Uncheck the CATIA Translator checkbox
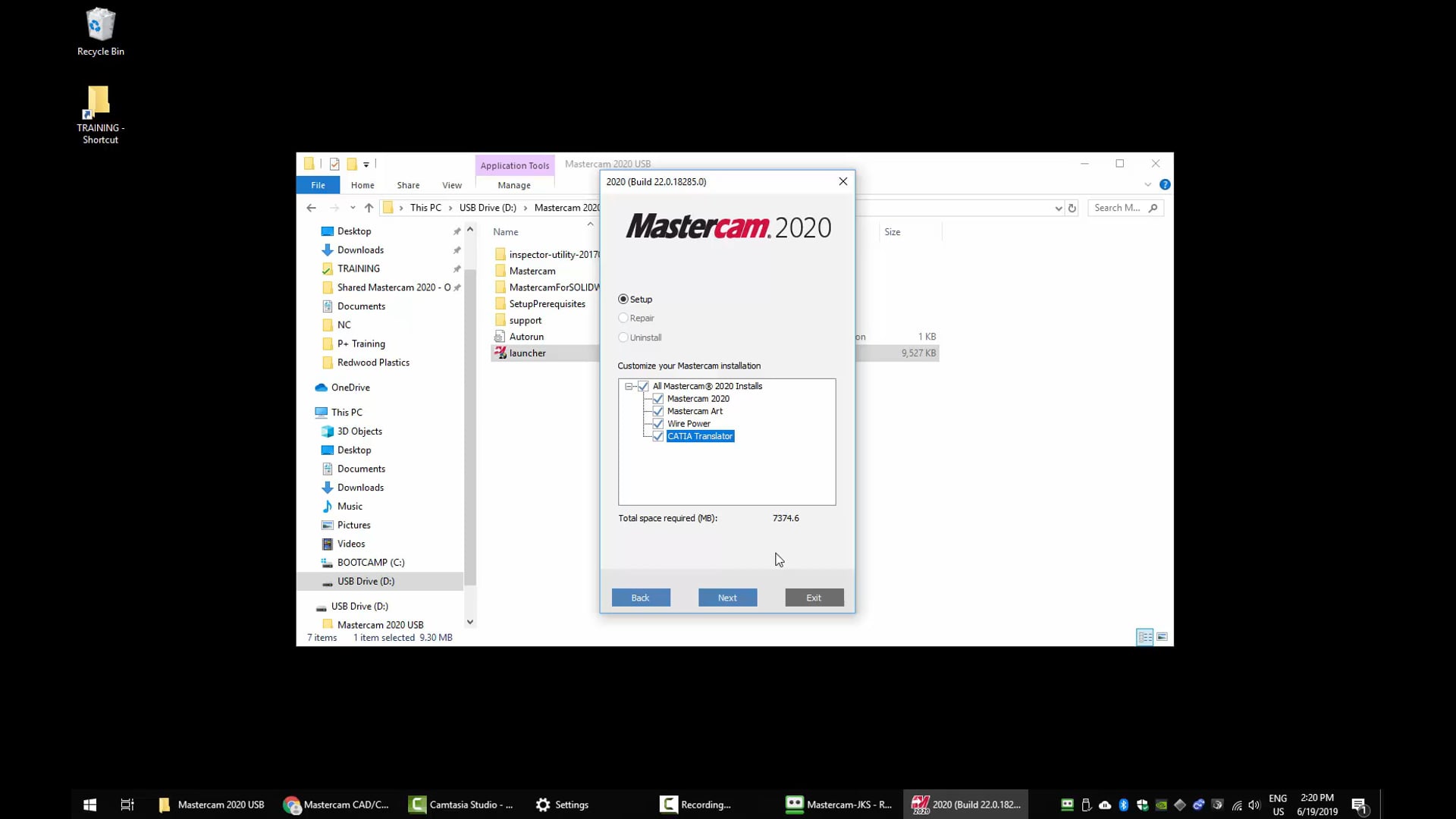The height and width of the screenshot is (819, 1456). coord(658,436)
